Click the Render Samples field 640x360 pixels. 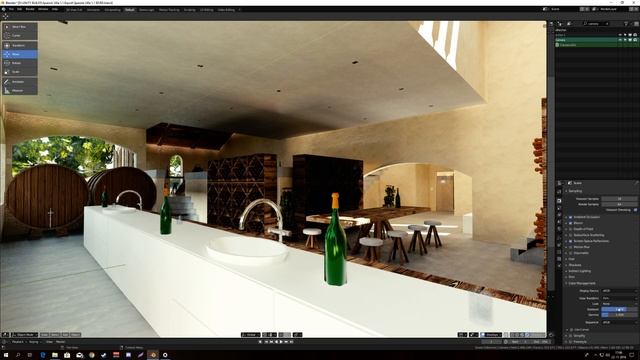tap(619, 204)
